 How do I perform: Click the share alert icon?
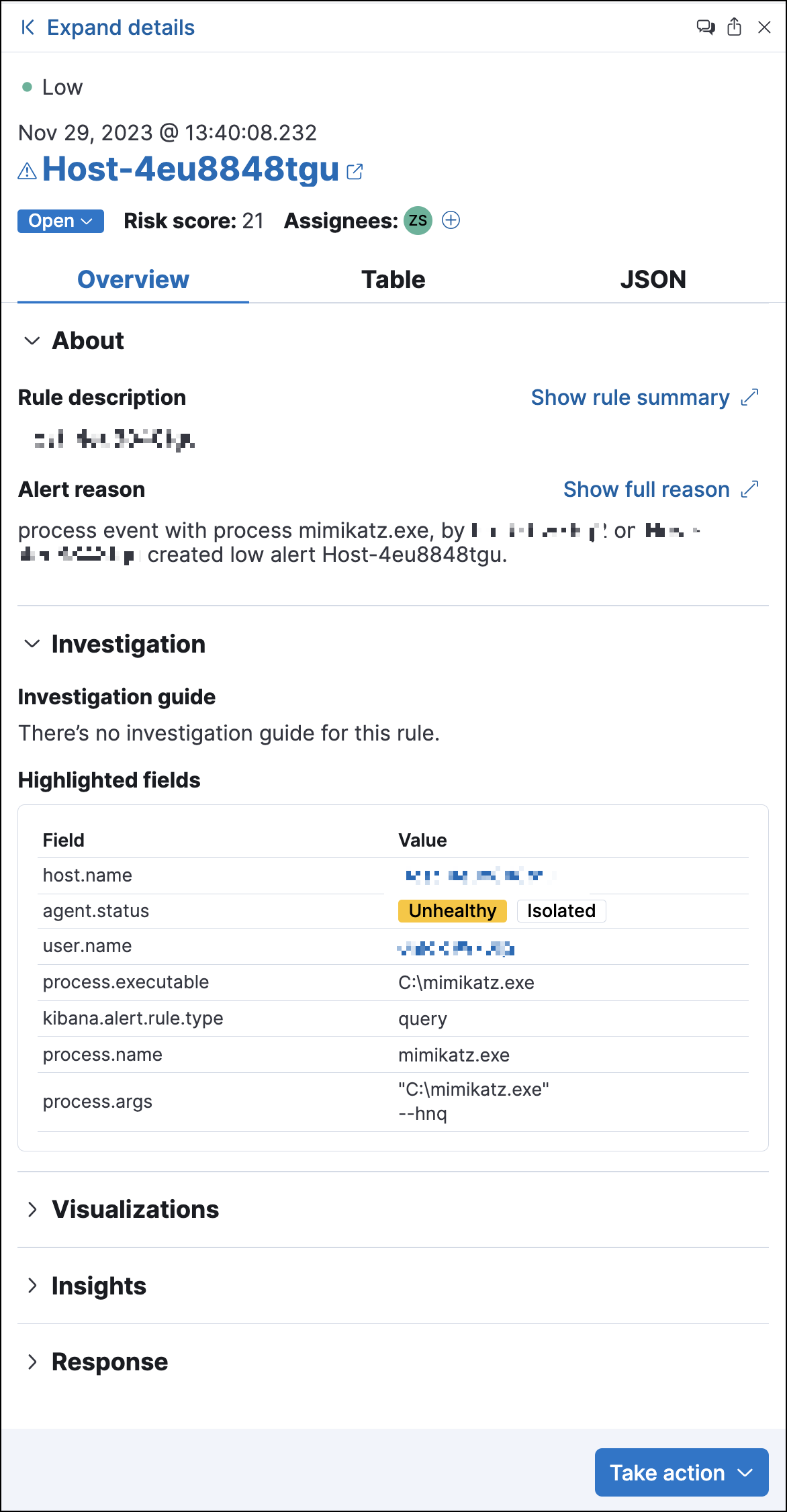click(x=735, y=28)
